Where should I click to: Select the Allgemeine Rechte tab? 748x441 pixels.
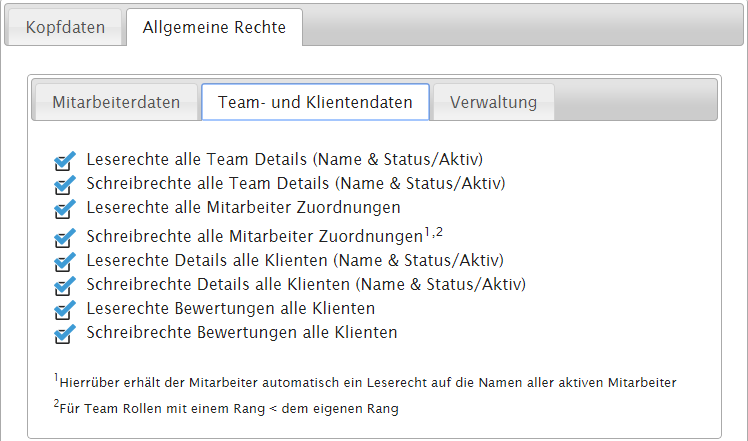pos(214,27)
